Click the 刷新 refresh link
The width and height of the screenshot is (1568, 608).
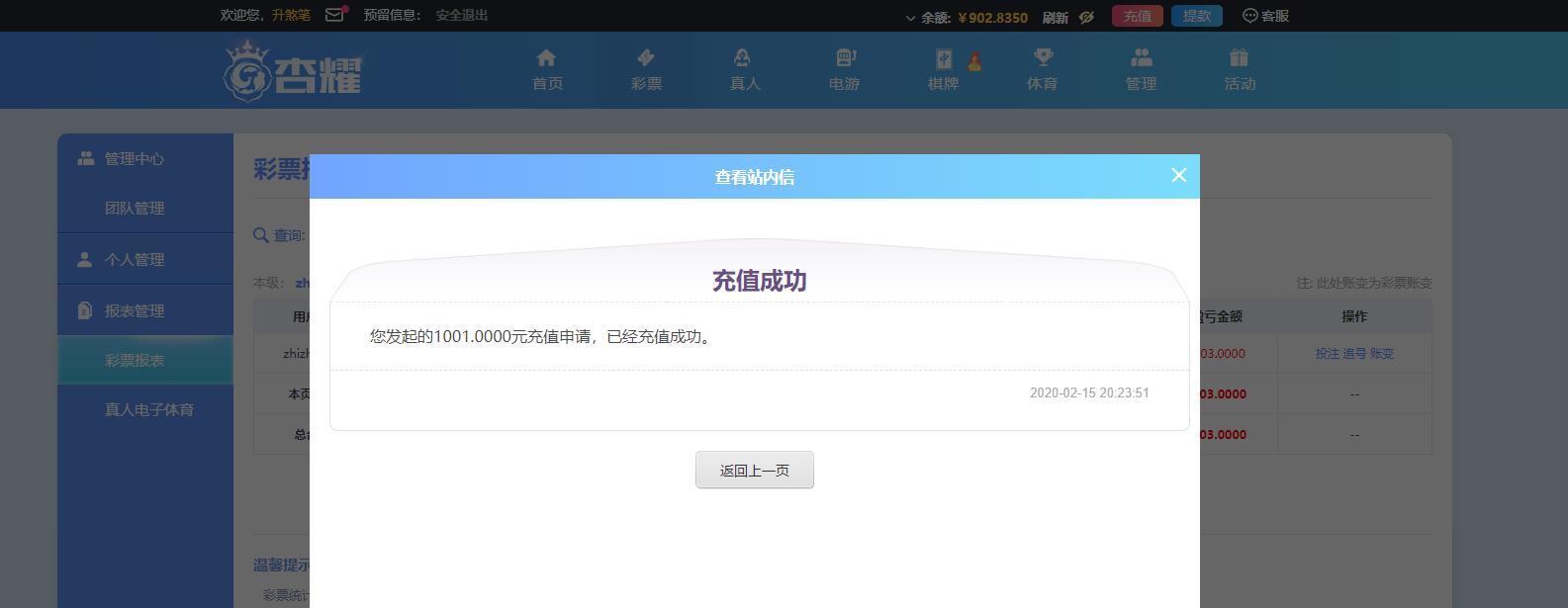coord(1055,17)
